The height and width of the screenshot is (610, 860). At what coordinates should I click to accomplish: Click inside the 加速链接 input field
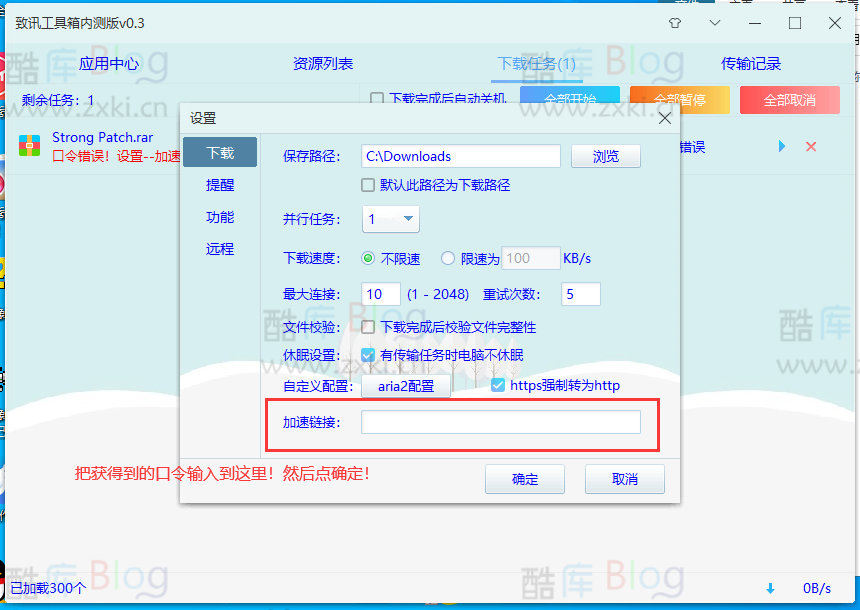pyautogui.click(x=500, y=421)
